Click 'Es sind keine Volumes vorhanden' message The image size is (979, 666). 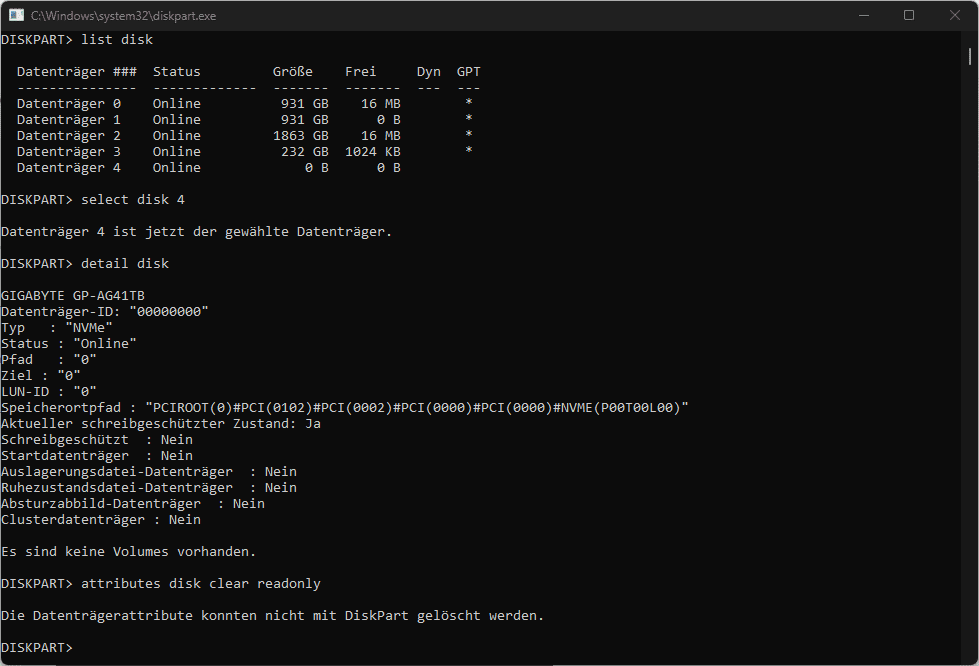(129, 552)
